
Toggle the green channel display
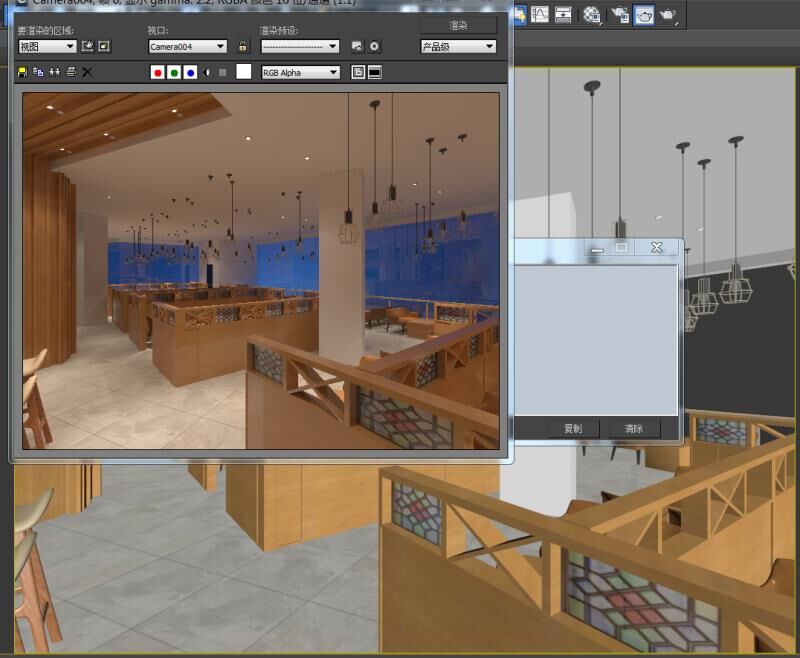point(174,72)
